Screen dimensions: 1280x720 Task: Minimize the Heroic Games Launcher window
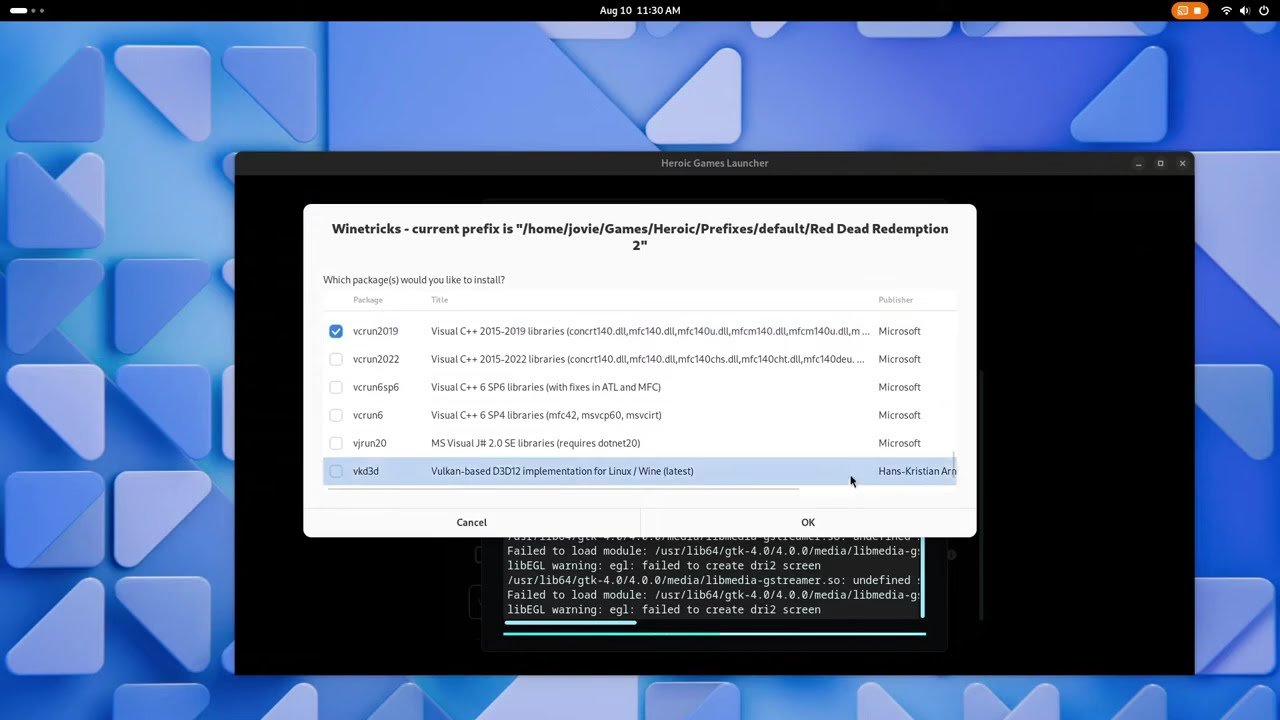(x=1138, y=163)
